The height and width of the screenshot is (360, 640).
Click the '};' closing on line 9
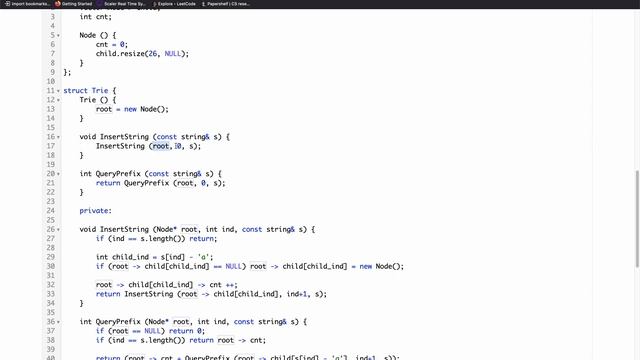click(x=67, y=72)
